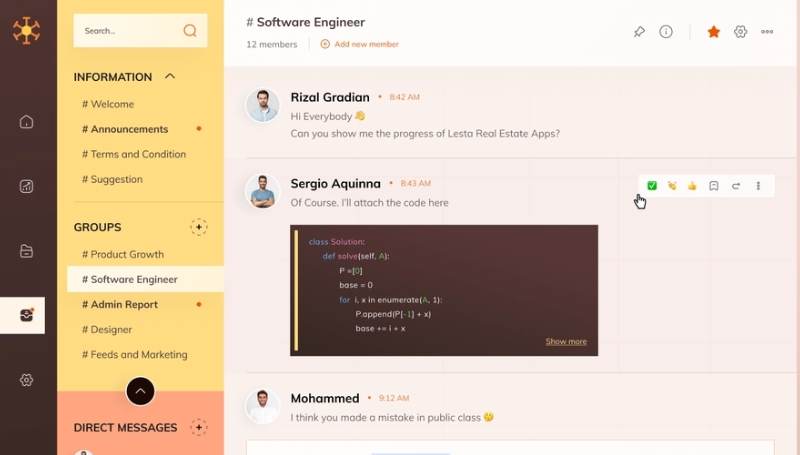This screenshot has height=455, width=800.
Task: Click the 9:12 AM timestamp
Action: 394,398
